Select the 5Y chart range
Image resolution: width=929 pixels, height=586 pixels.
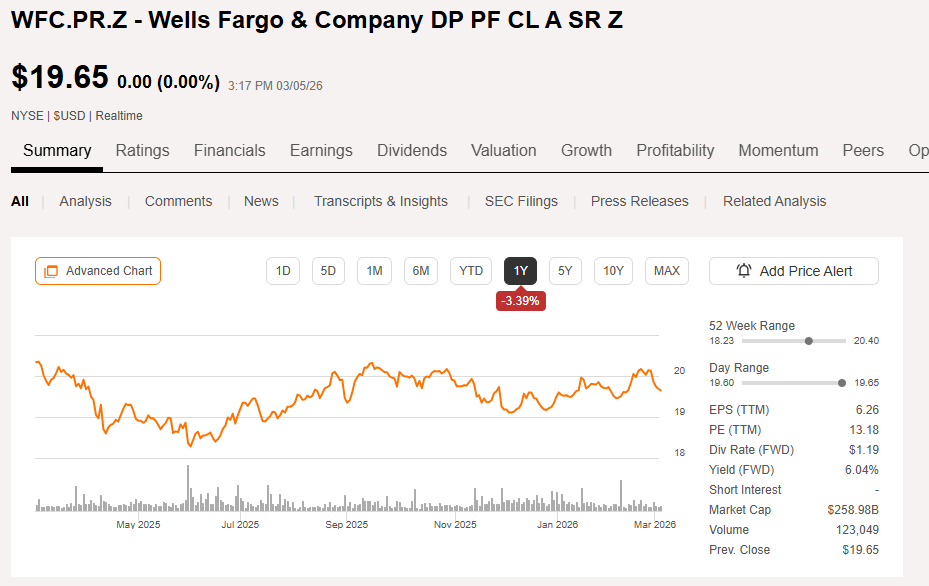pos(565,271)
